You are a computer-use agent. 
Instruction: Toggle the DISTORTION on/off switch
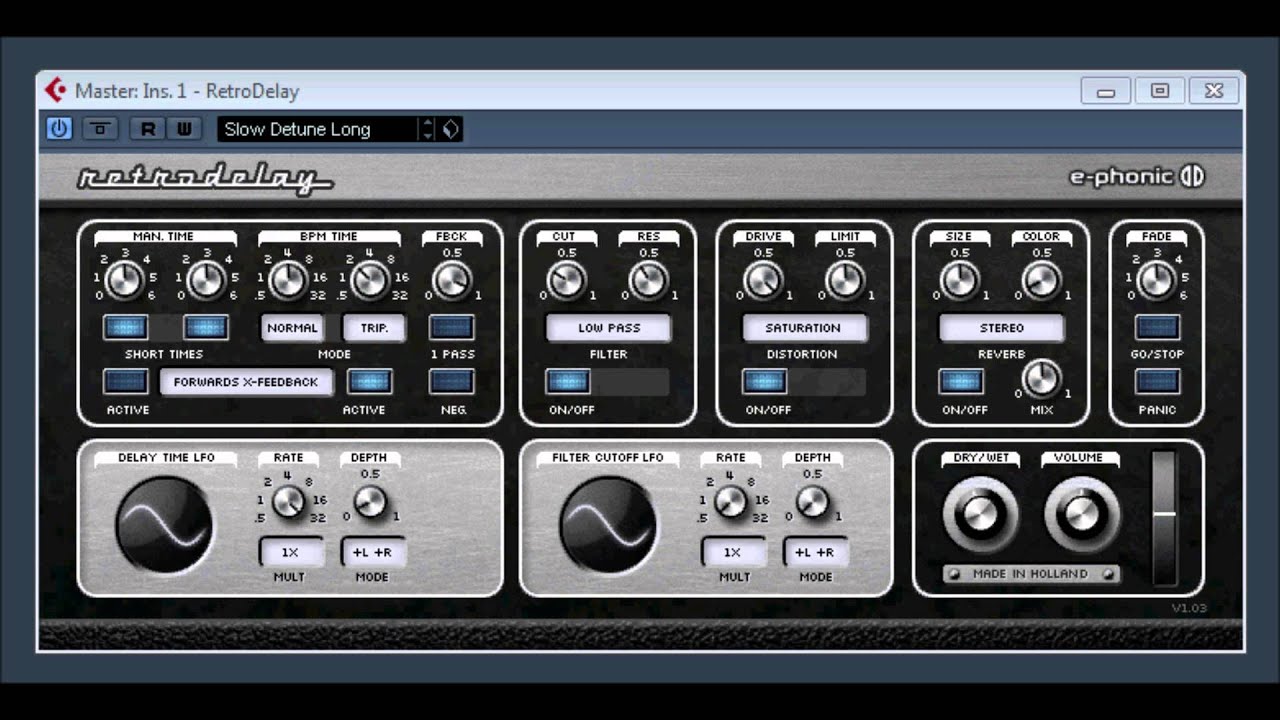pyautogui.click(x=764, y=381)
